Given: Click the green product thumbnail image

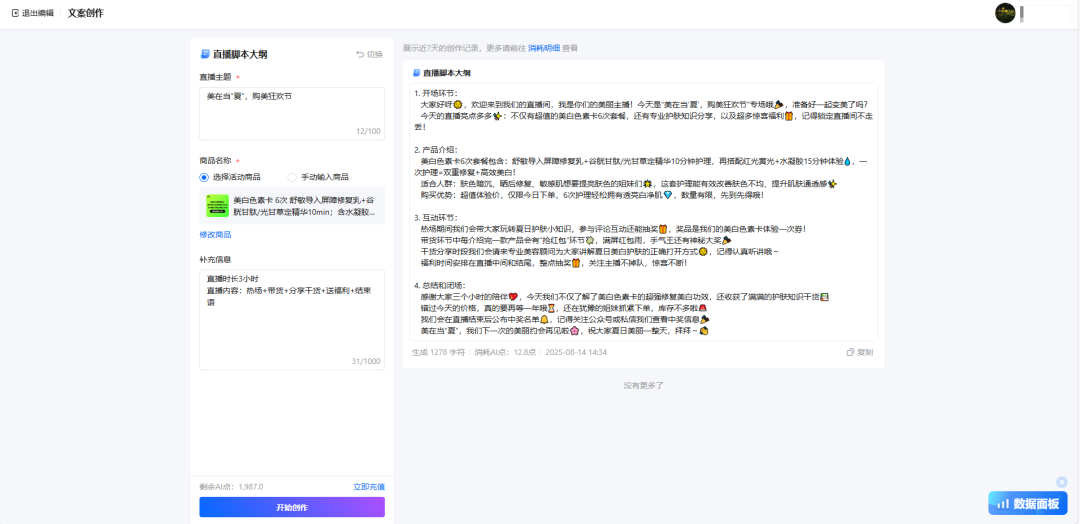Looking at the screenshot, I should [x=217, y=206].
